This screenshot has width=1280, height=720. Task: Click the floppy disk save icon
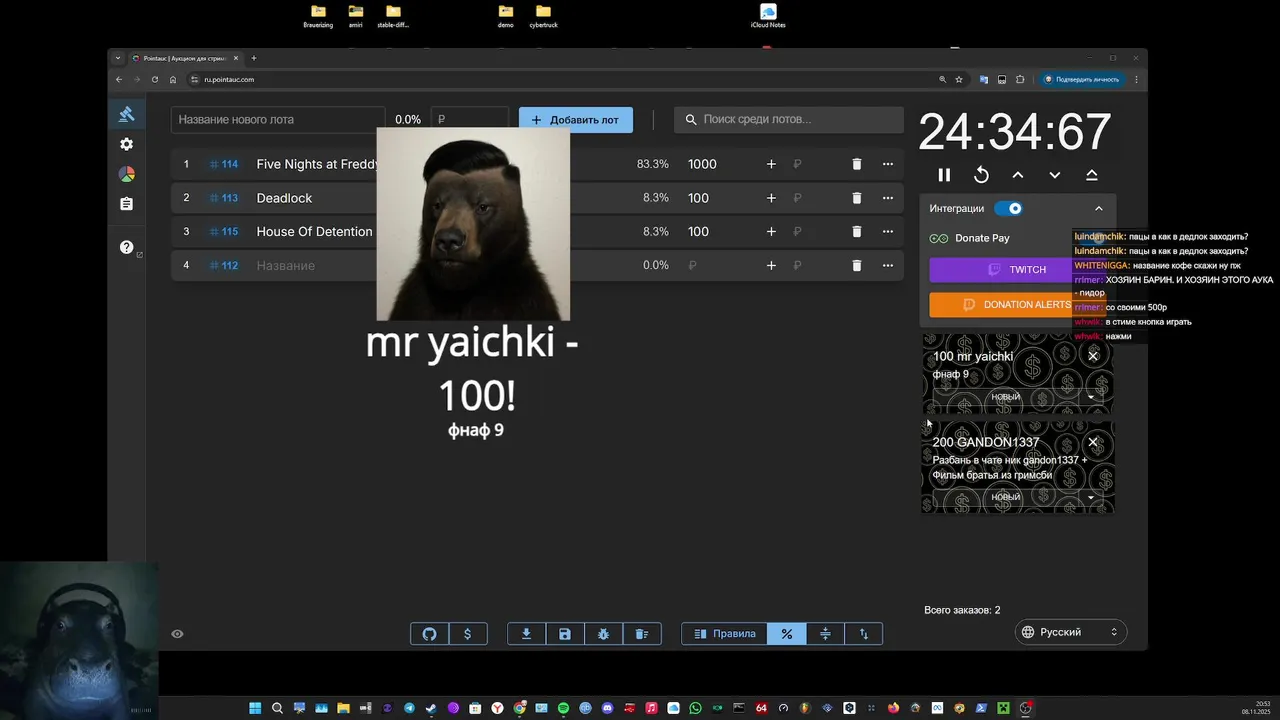coord(565,634)
